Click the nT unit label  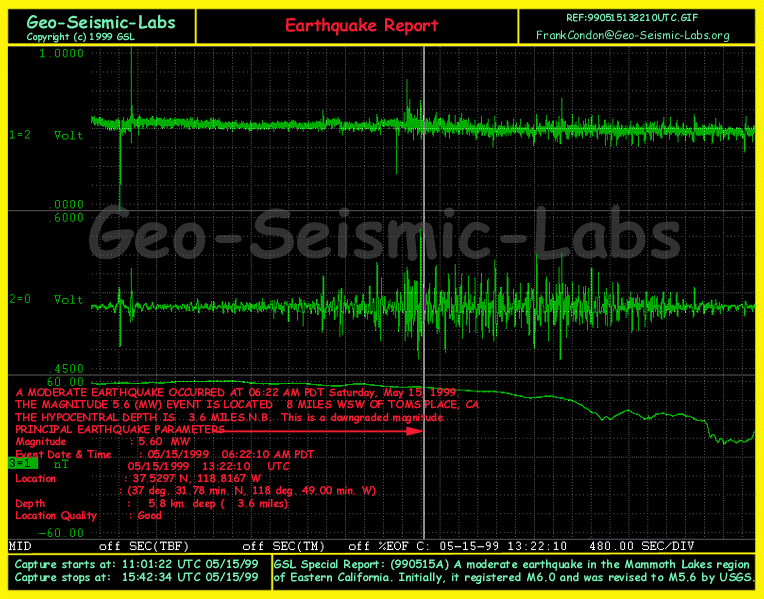point(61,464)
